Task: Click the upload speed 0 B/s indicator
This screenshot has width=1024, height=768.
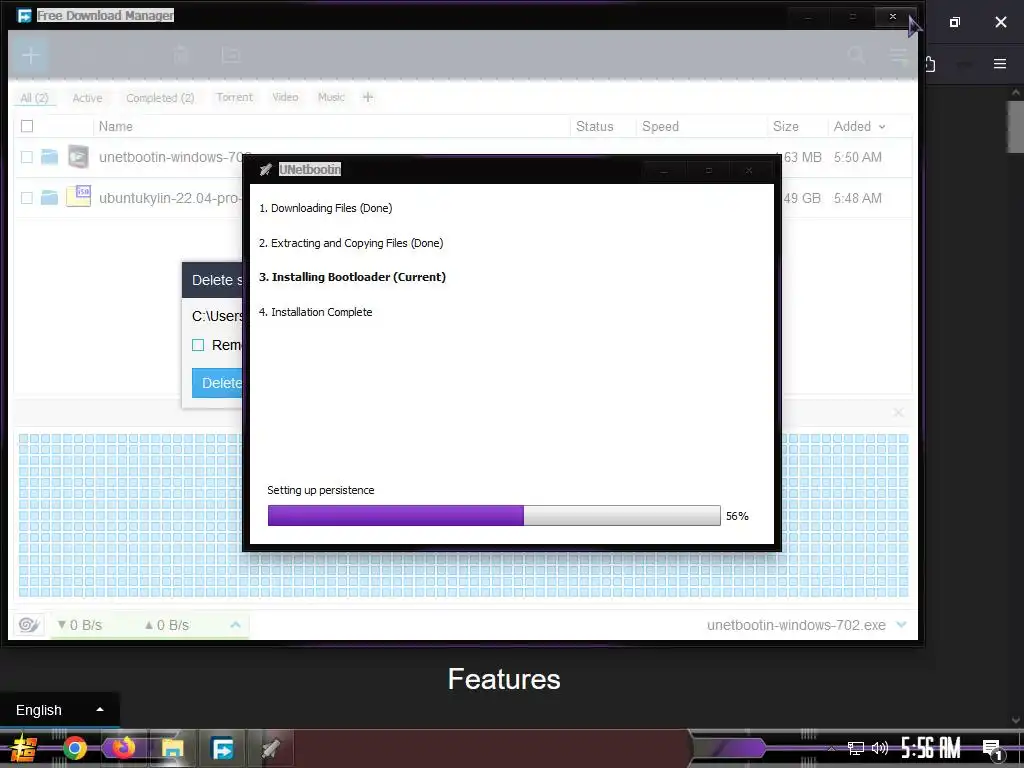Action: 167,625
